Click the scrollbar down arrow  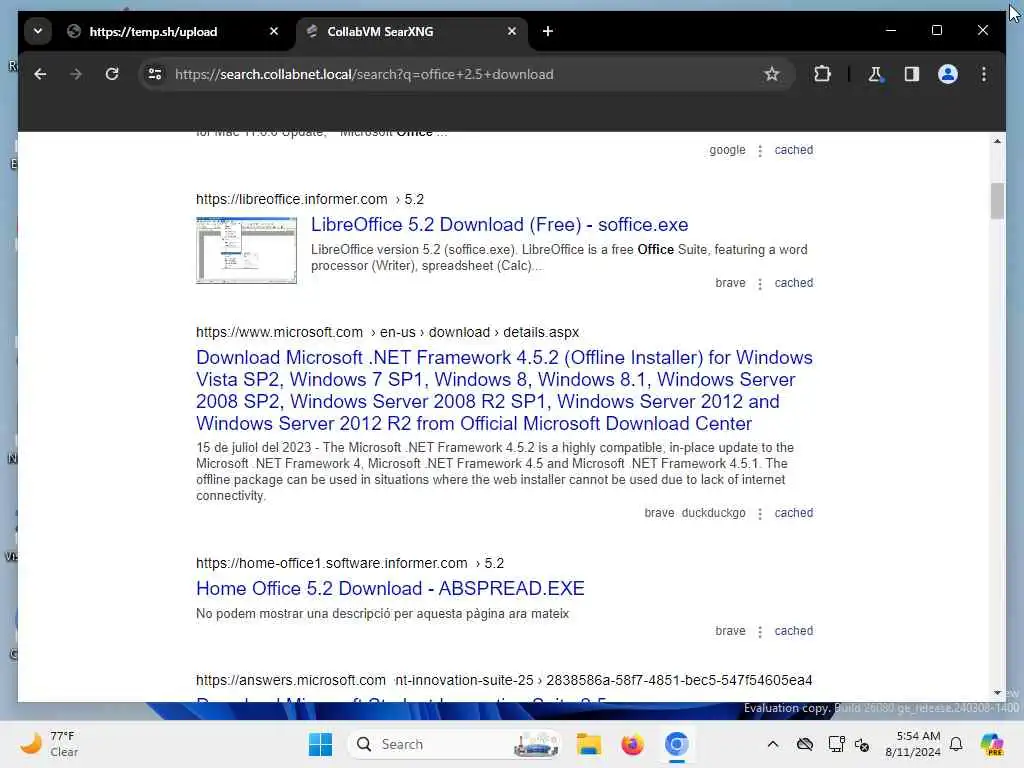click(x=997, y=693)
